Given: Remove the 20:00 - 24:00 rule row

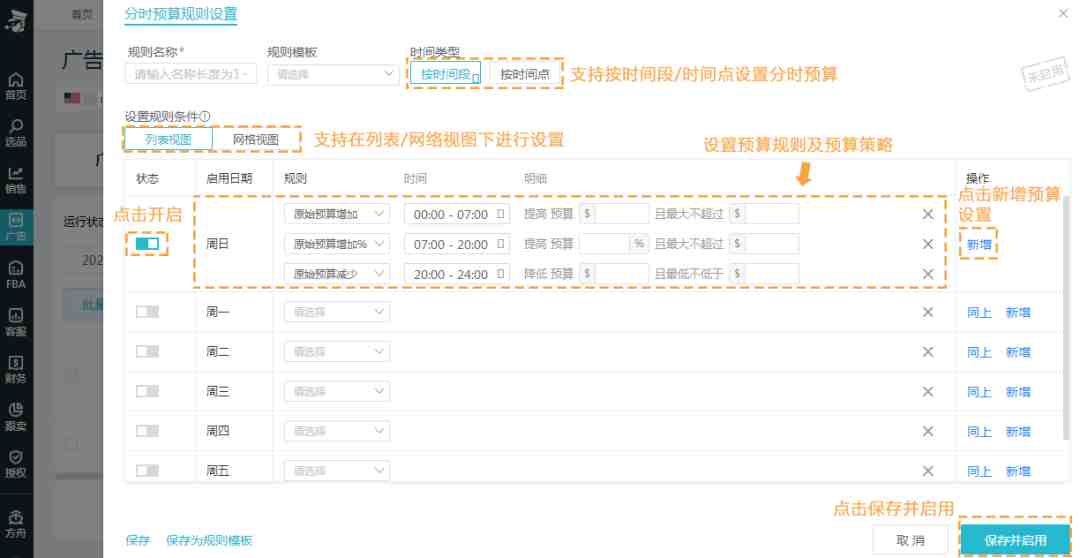Looking at the screenshot, I should tap(928, 274).
